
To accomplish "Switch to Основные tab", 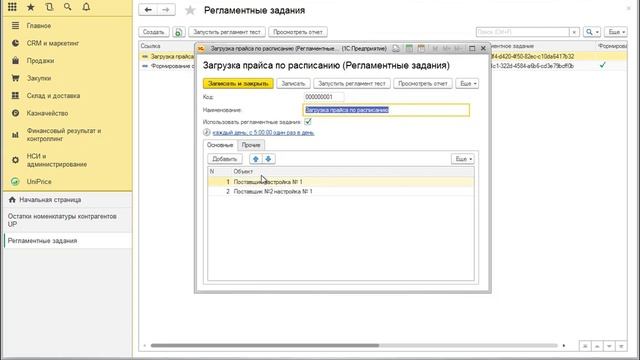I will (x=220, y=145).
